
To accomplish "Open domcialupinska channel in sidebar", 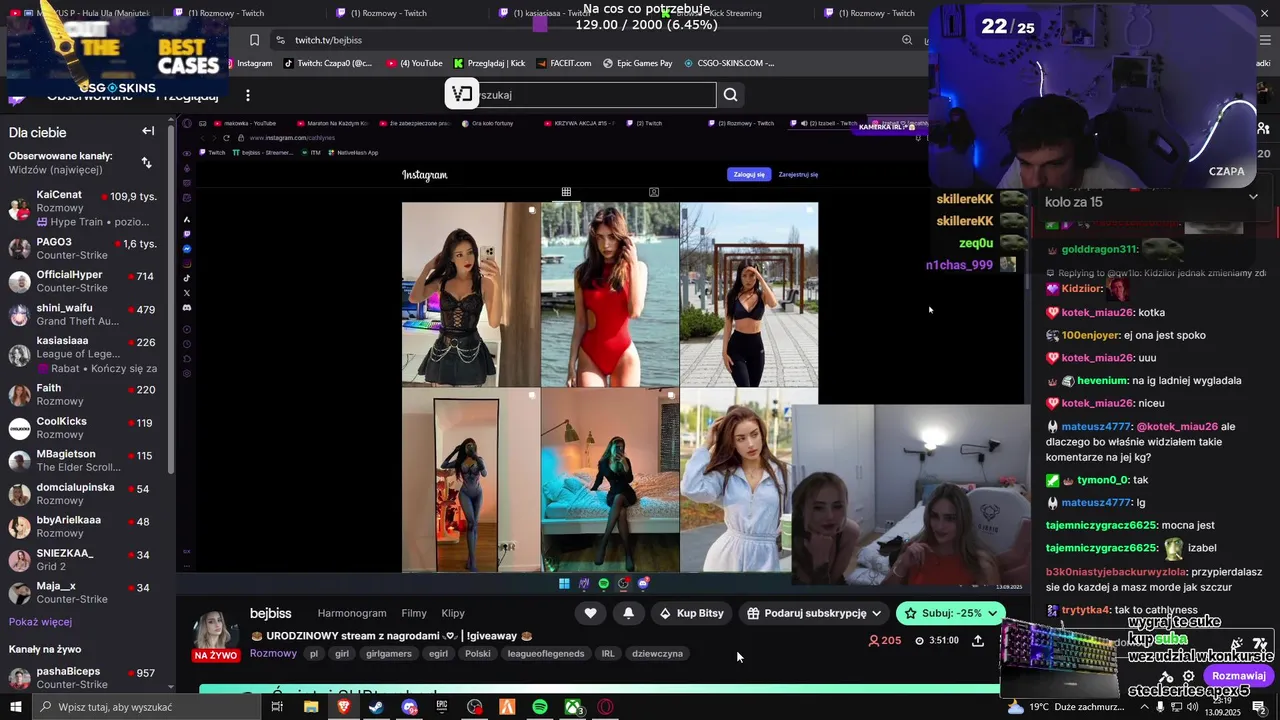I will tap(84, 493).
